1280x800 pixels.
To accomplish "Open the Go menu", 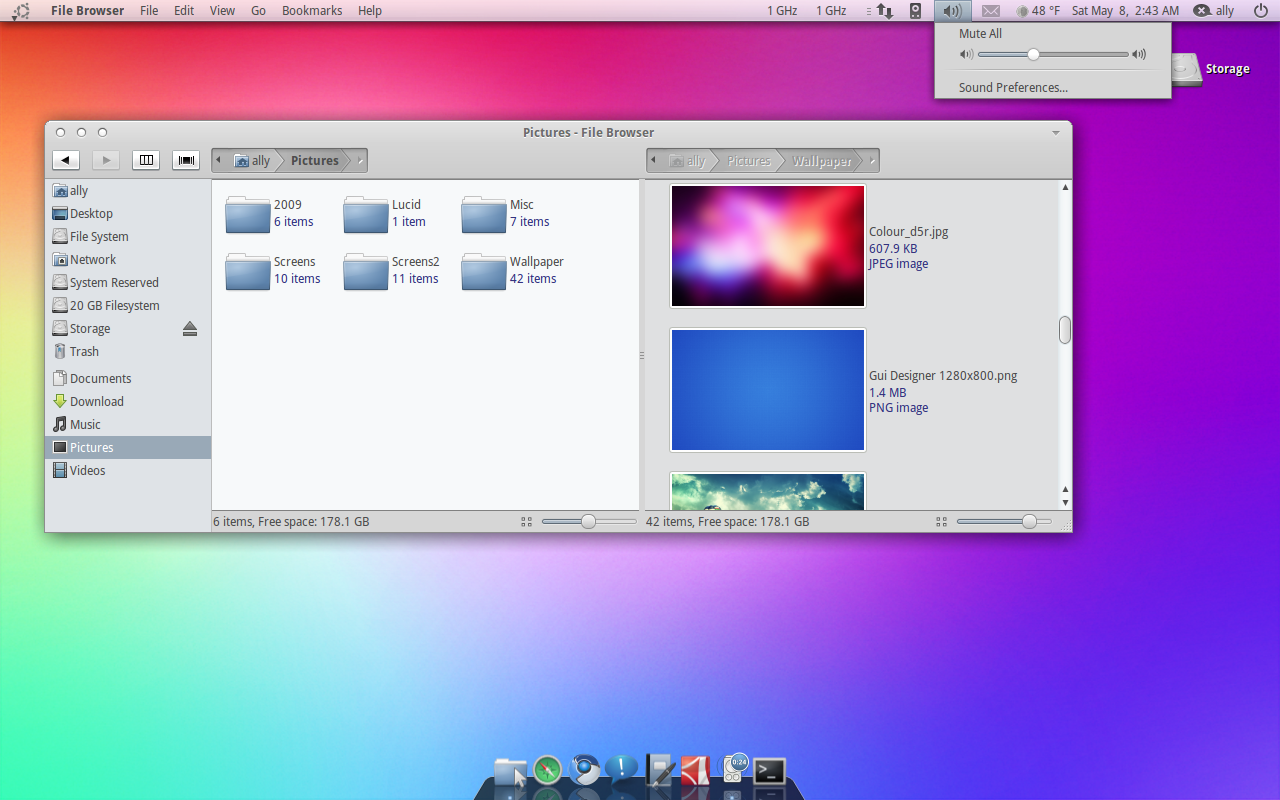I will 259,11.
